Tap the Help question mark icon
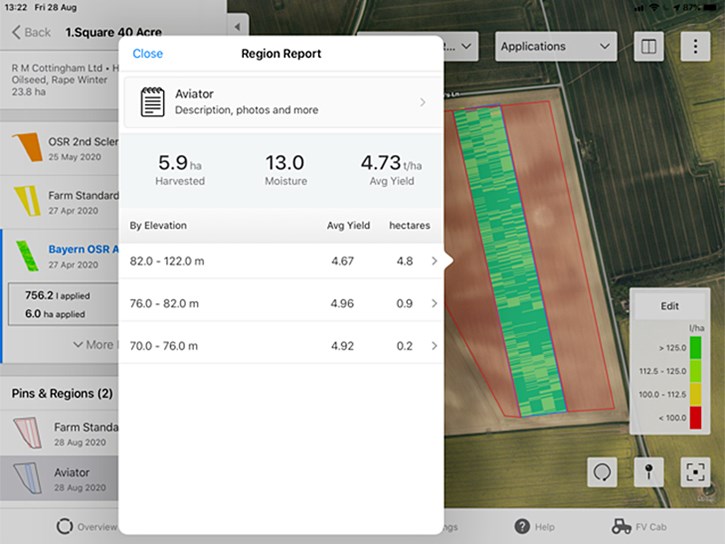 522,526
